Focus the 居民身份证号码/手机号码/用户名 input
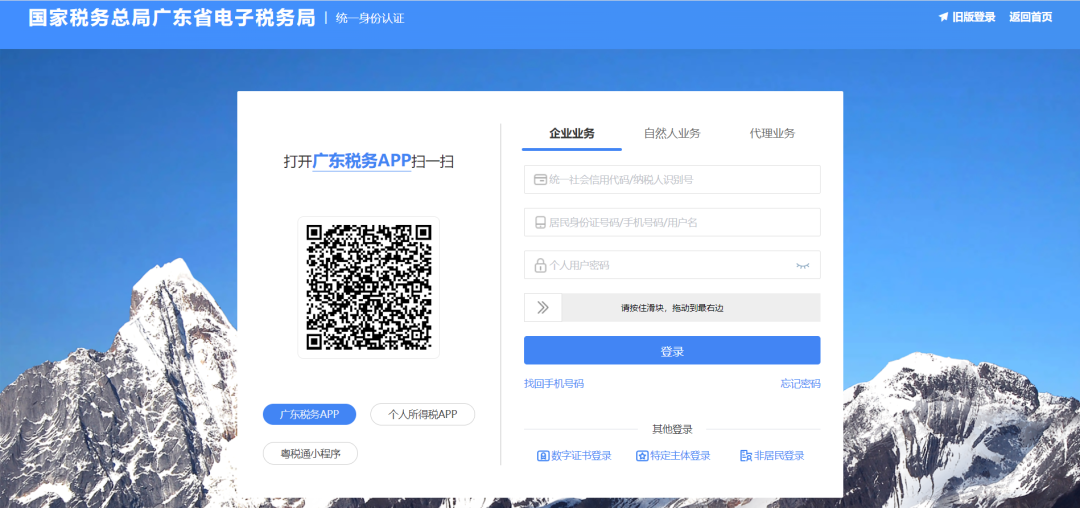Screen dimensions: 1080x508 [x=672, y=222]
